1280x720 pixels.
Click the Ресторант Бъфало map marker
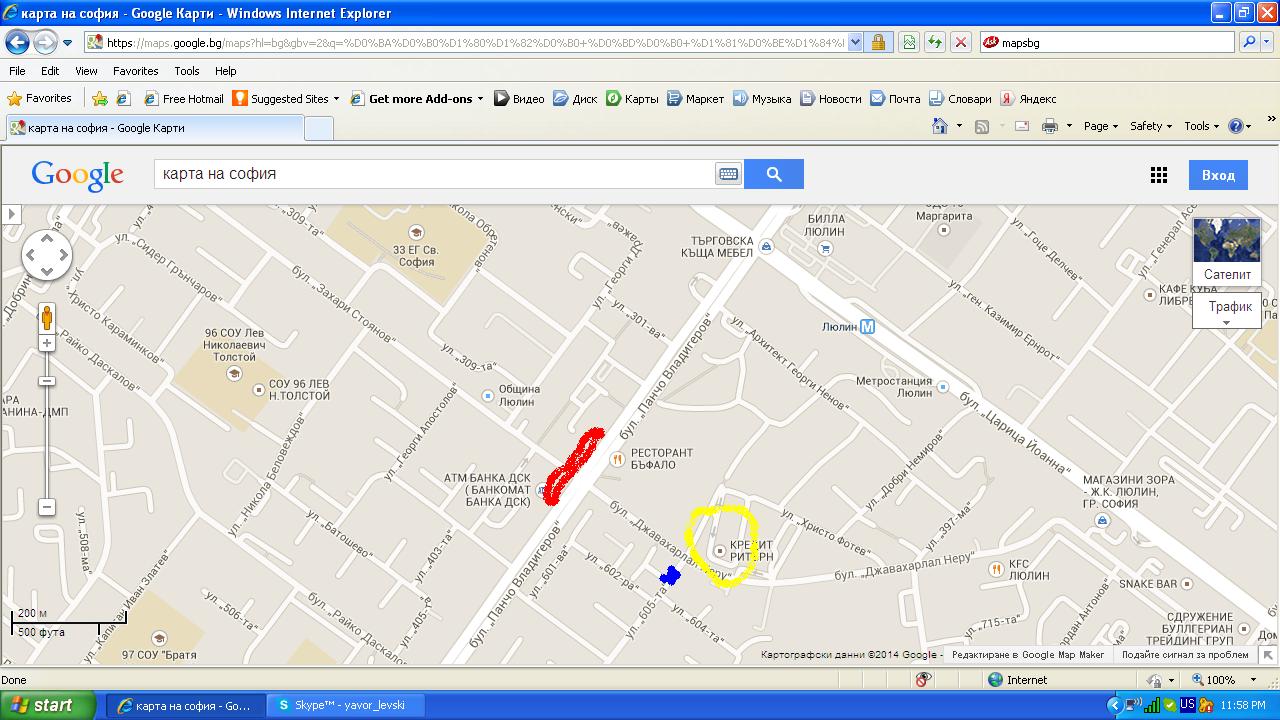(617, 459)
